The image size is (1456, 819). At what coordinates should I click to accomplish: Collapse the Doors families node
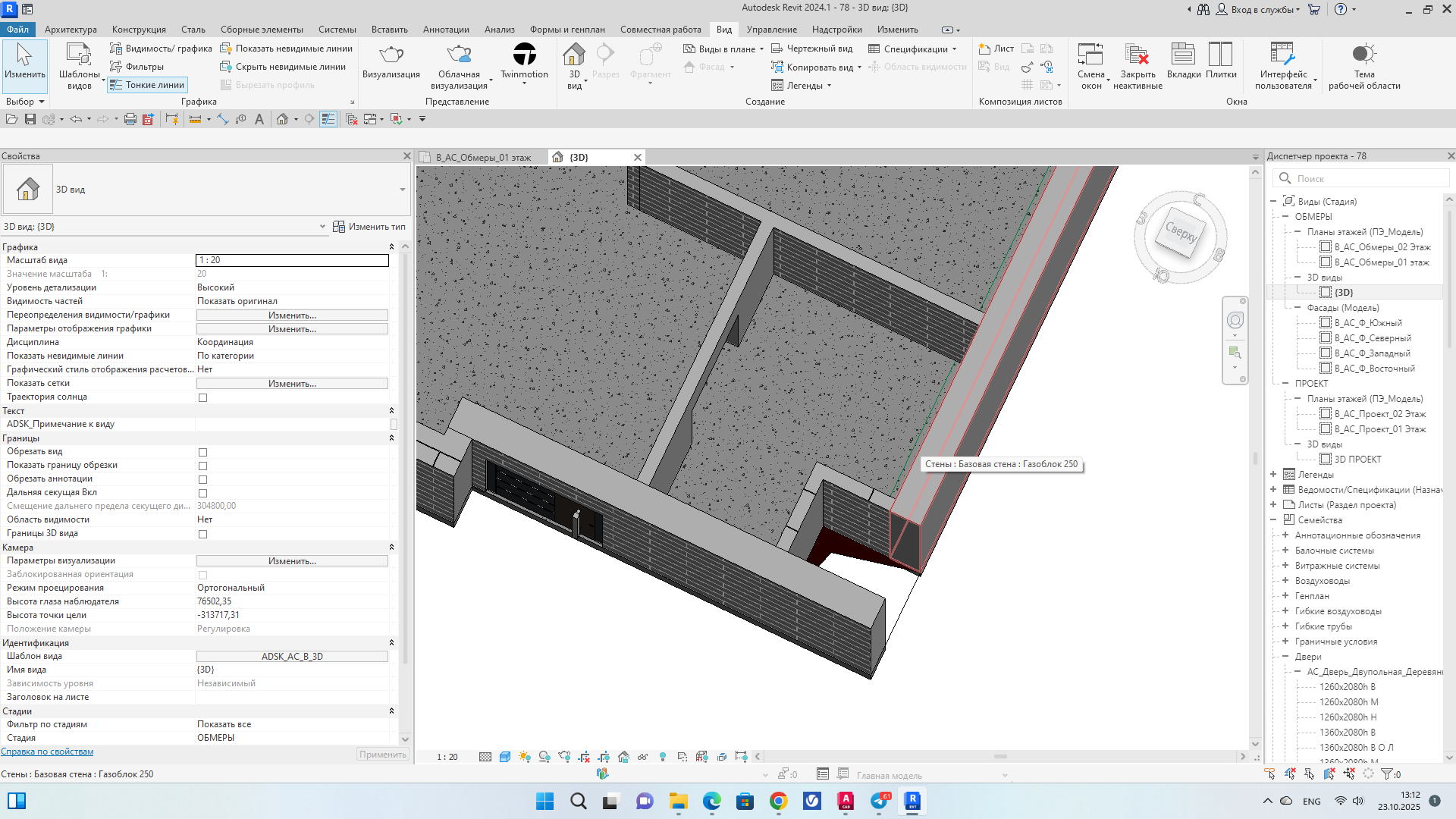(1285, 657)
